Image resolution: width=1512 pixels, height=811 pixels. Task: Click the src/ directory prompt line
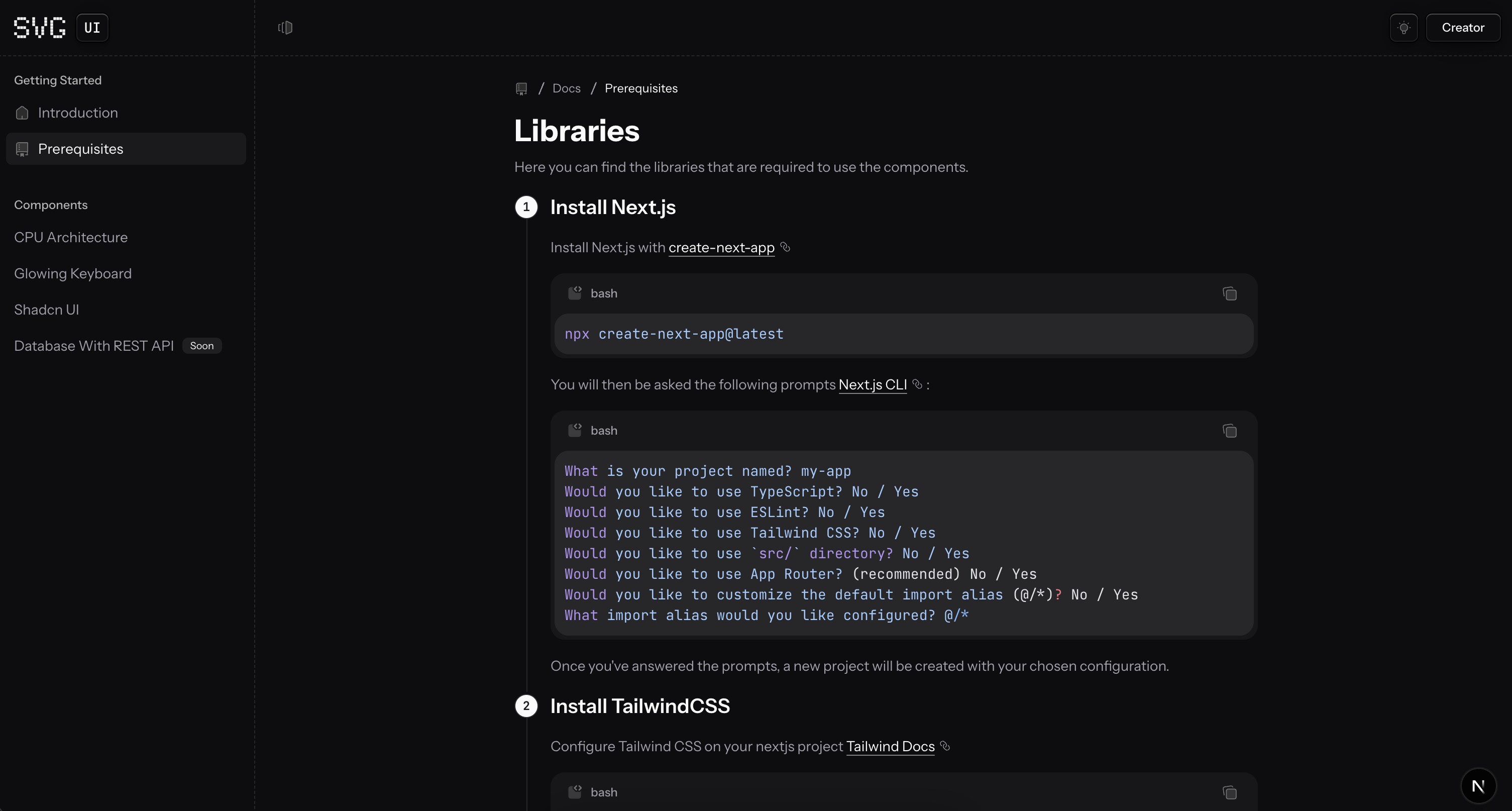tap(767, 554)
